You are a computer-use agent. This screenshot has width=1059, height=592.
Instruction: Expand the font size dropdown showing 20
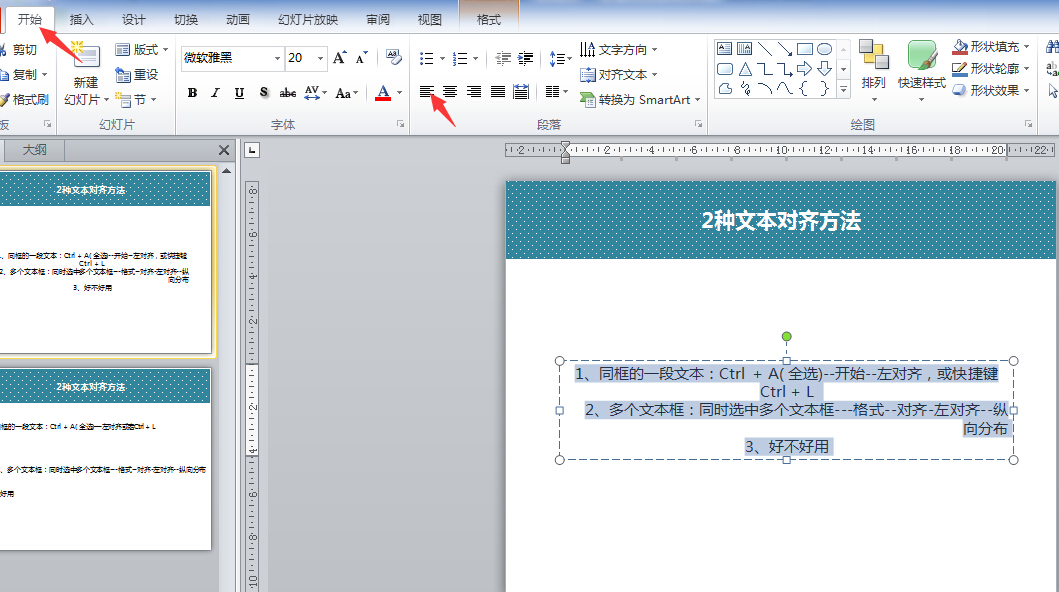click(x=319, y=59)
